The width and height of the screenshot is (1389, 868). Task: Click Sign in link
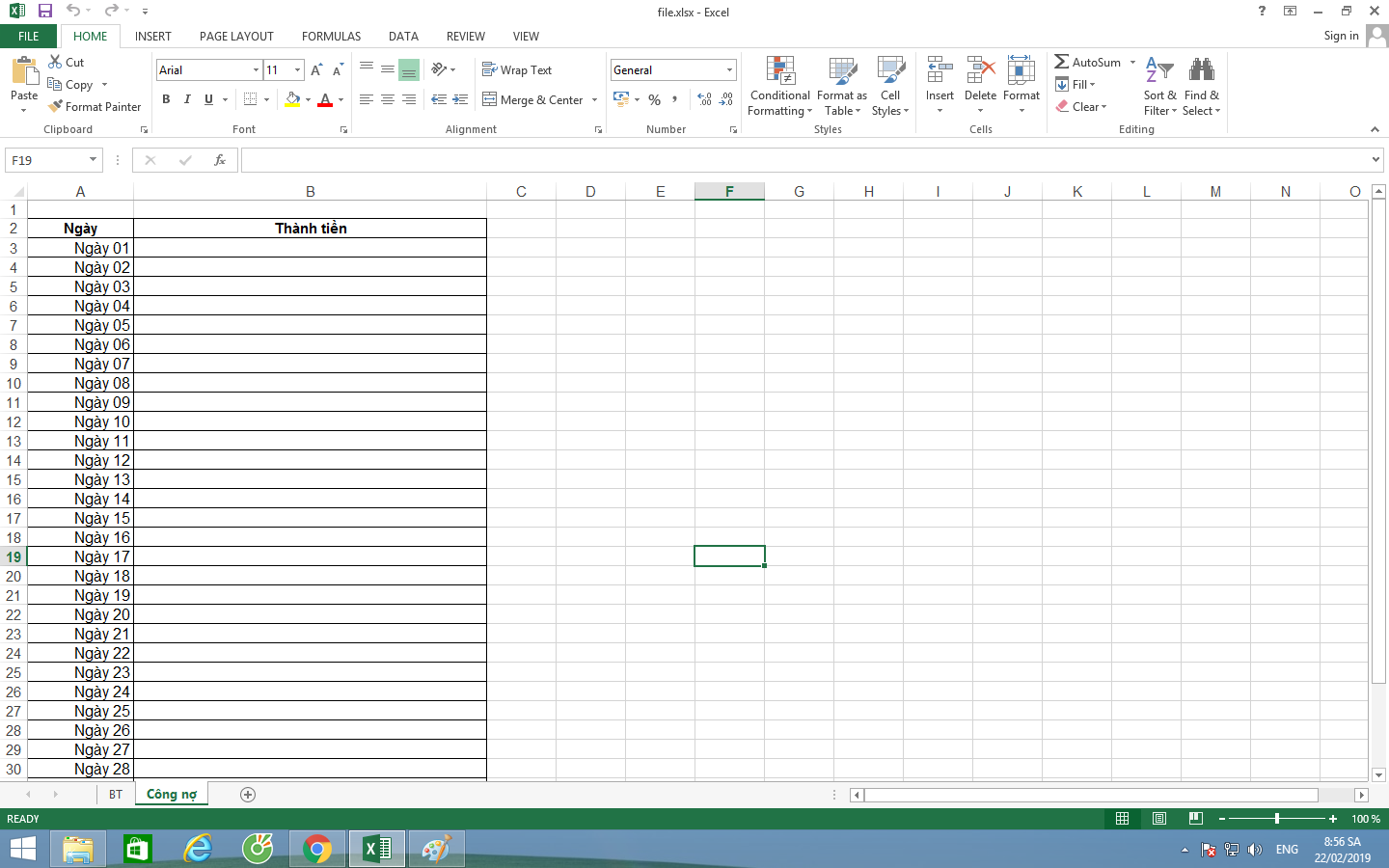pos(1341,36)
